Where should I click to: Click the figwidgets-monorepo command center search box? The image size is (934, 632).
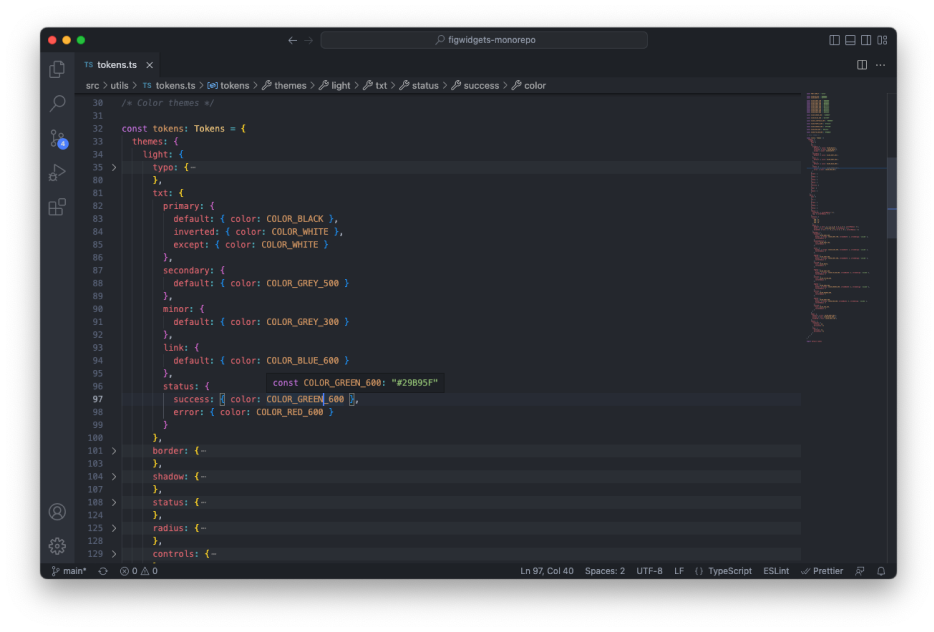point(484,40)
